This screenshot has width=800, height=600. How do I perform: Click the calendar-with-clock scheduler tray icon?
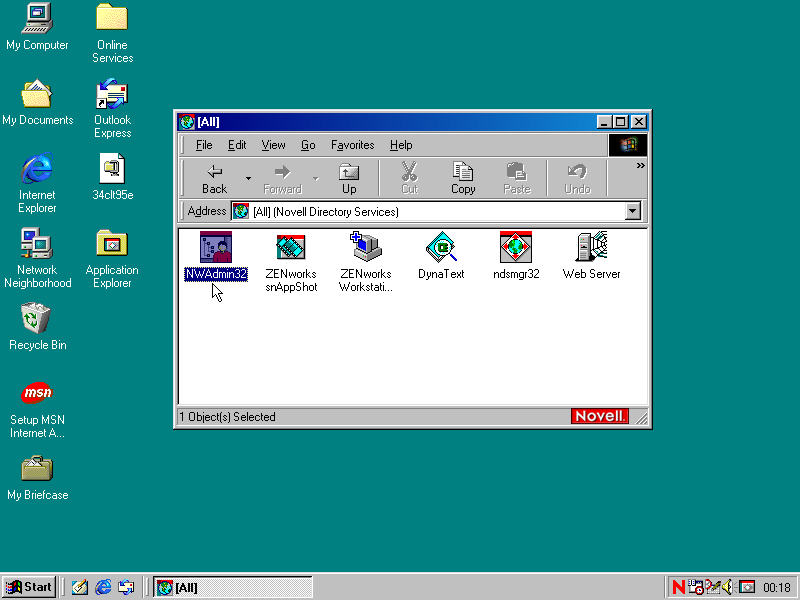tap(695, 587)
